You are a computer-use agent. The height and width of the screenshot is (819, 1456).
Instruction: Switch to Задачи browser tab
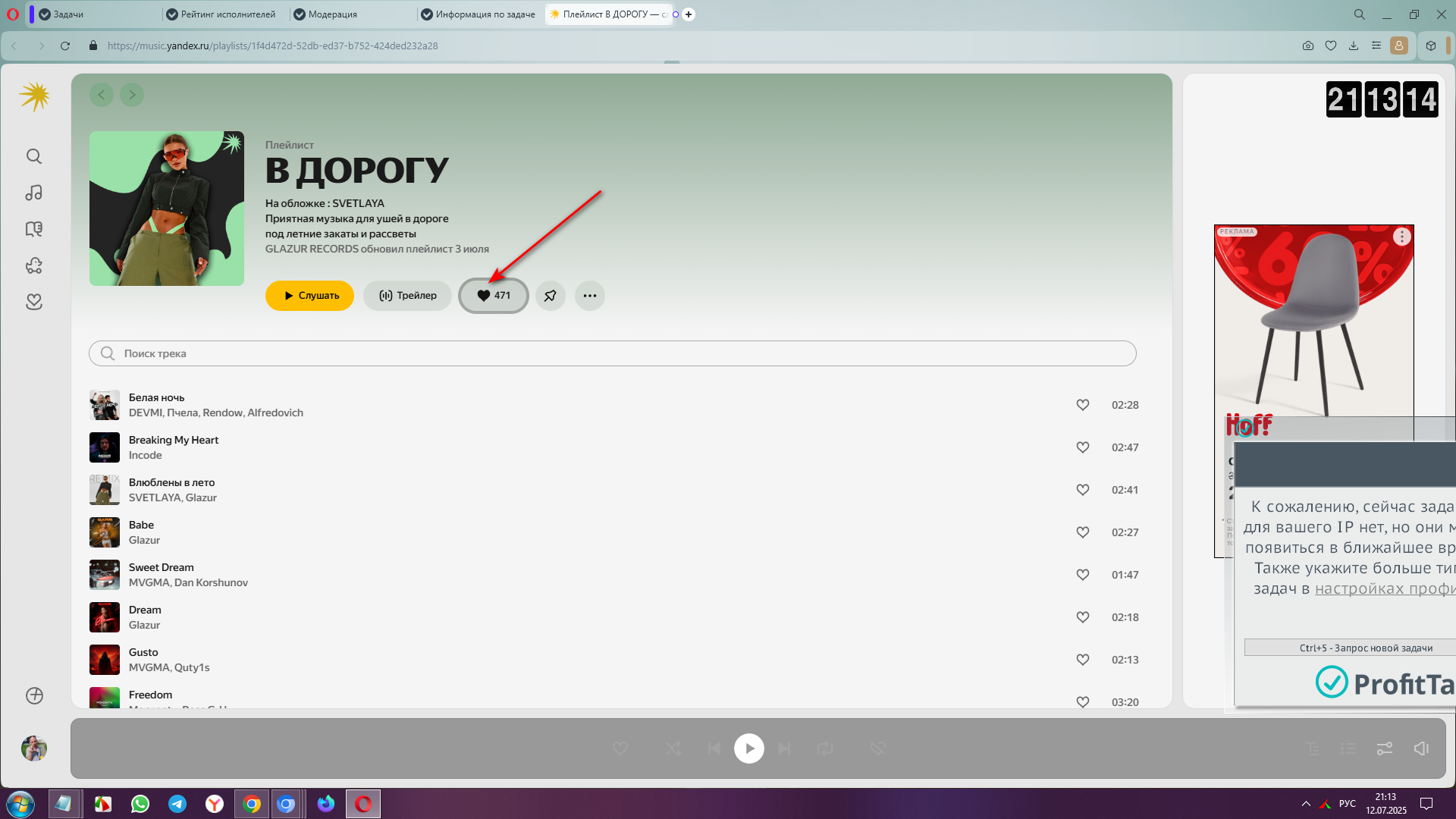[x=94, y=14]
